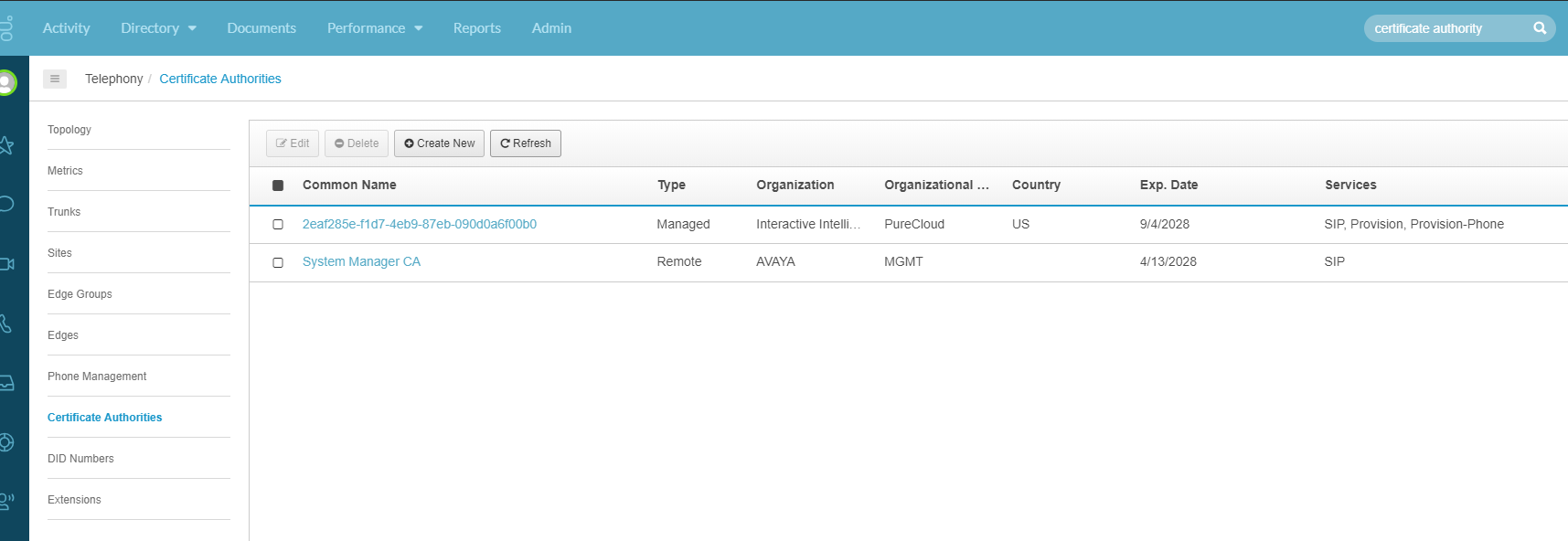Viewport: 1568px width, 541px height.
Task: Click the PureCloud organizational unit cell
Action: [x=914, y=224]
